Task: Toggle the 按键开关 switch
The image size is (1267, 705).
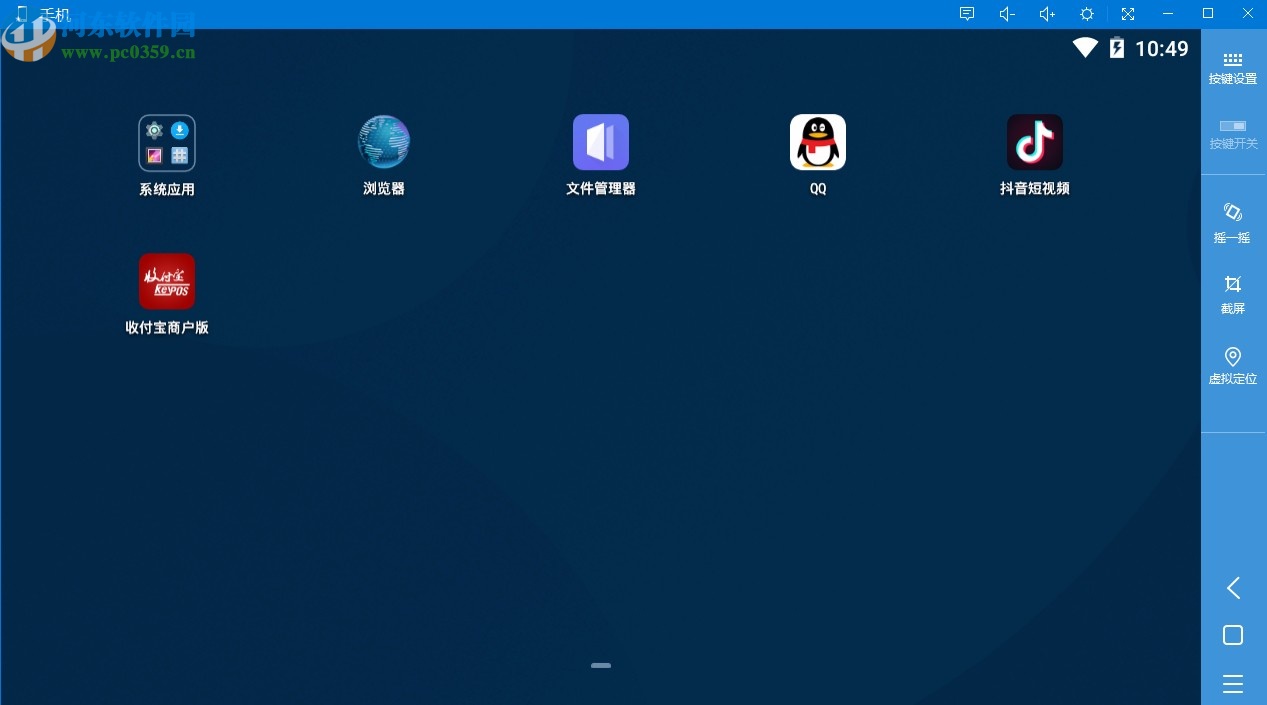Action: coord(1233,134)
